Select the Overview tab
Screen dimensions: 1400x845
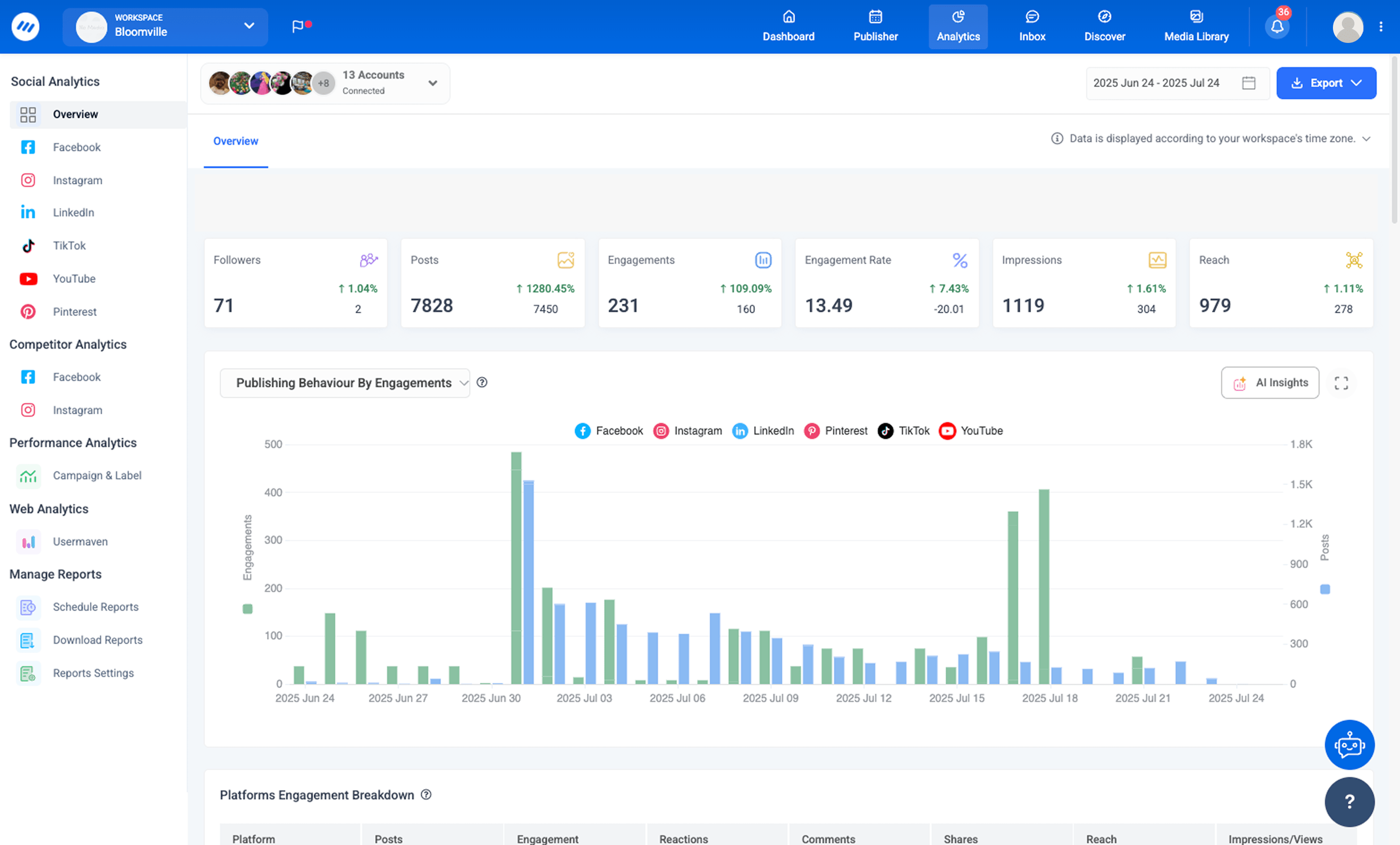pyautogui.click(x=236, y=141)
